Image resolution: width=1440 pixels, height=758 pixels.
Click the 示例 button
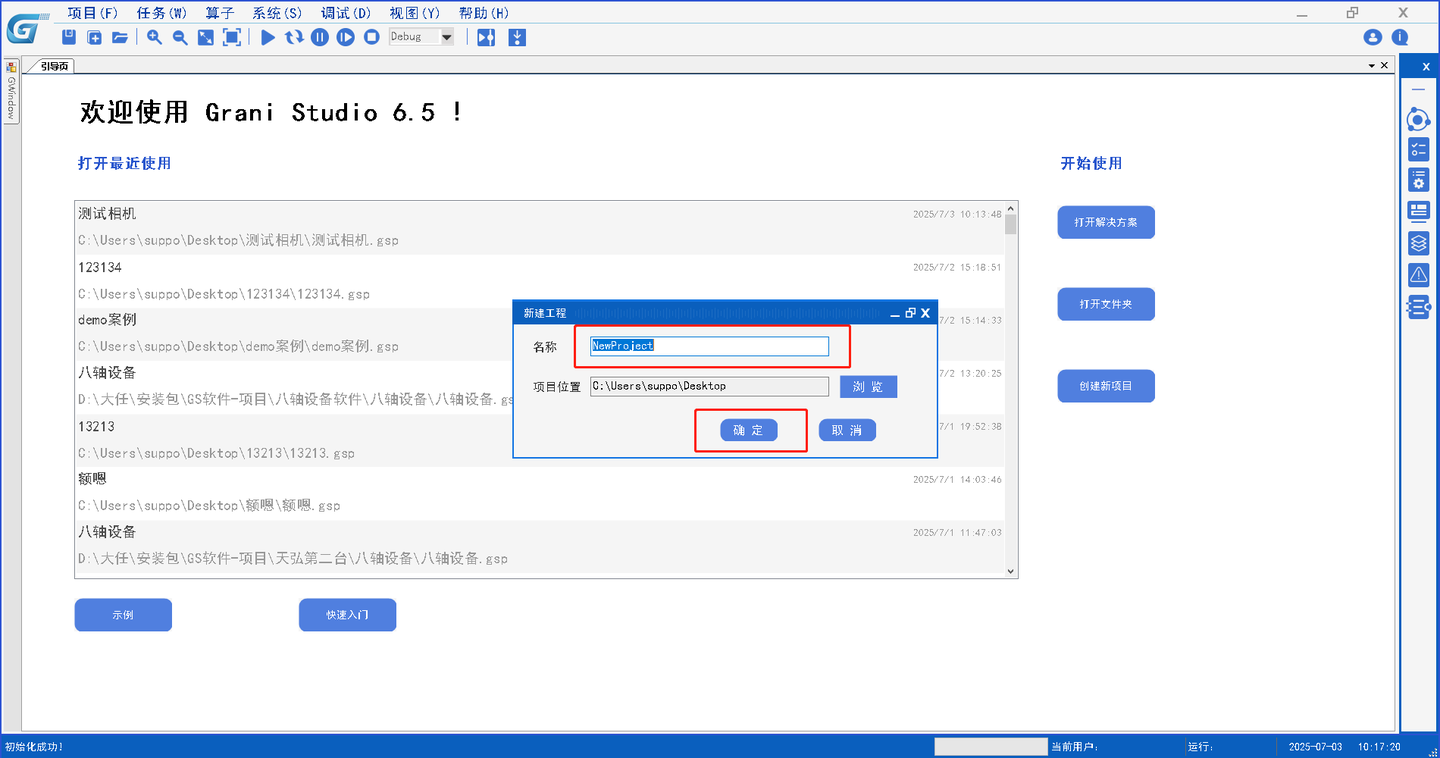click(x=123, y=615)
